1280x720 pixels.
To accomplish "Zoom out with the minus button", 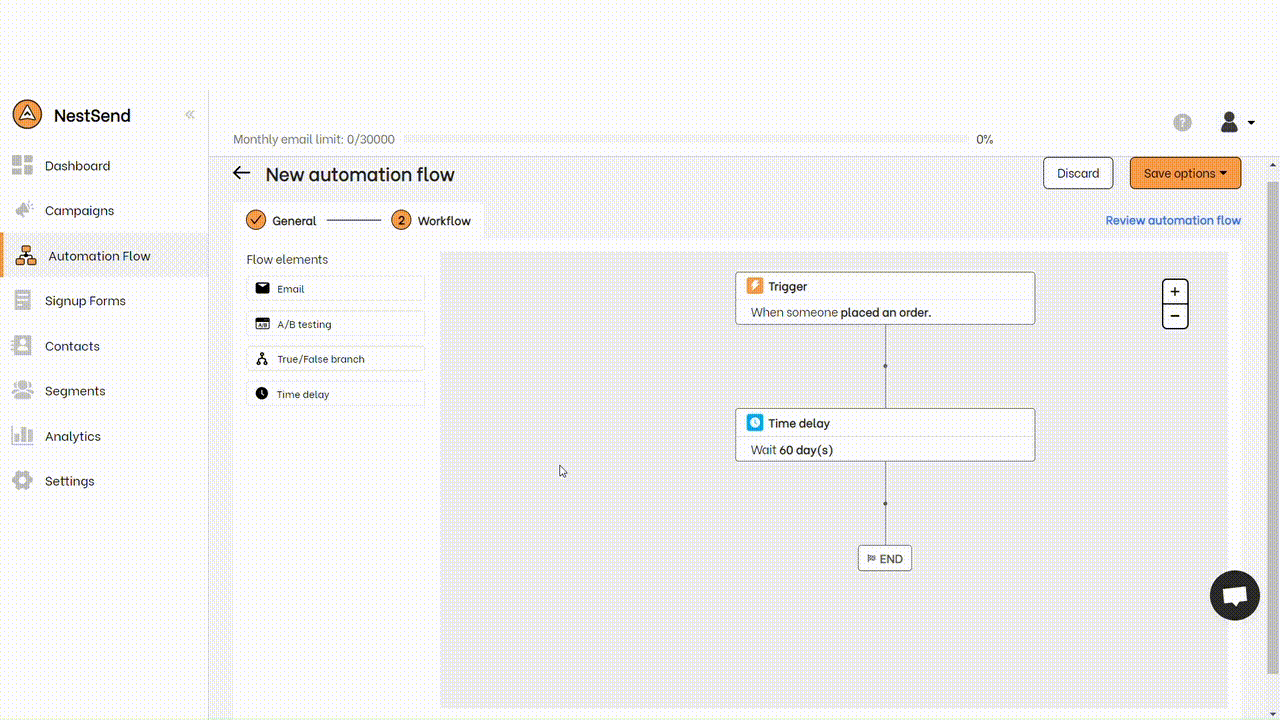I will (x=1175, y=317).
